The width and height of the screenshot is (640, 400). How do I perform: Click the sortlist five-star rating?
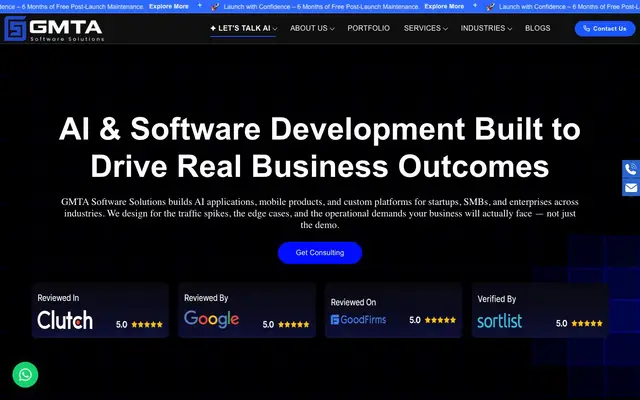(587, 323)
